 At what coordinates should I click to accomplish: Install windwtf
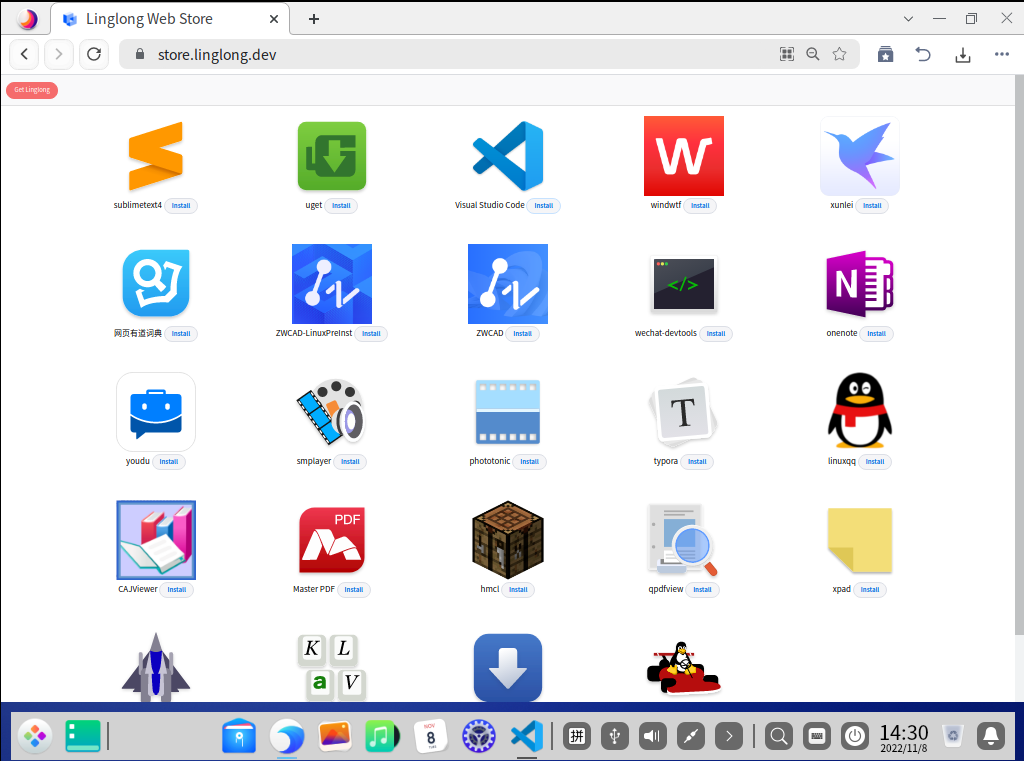tap(700, 206)
